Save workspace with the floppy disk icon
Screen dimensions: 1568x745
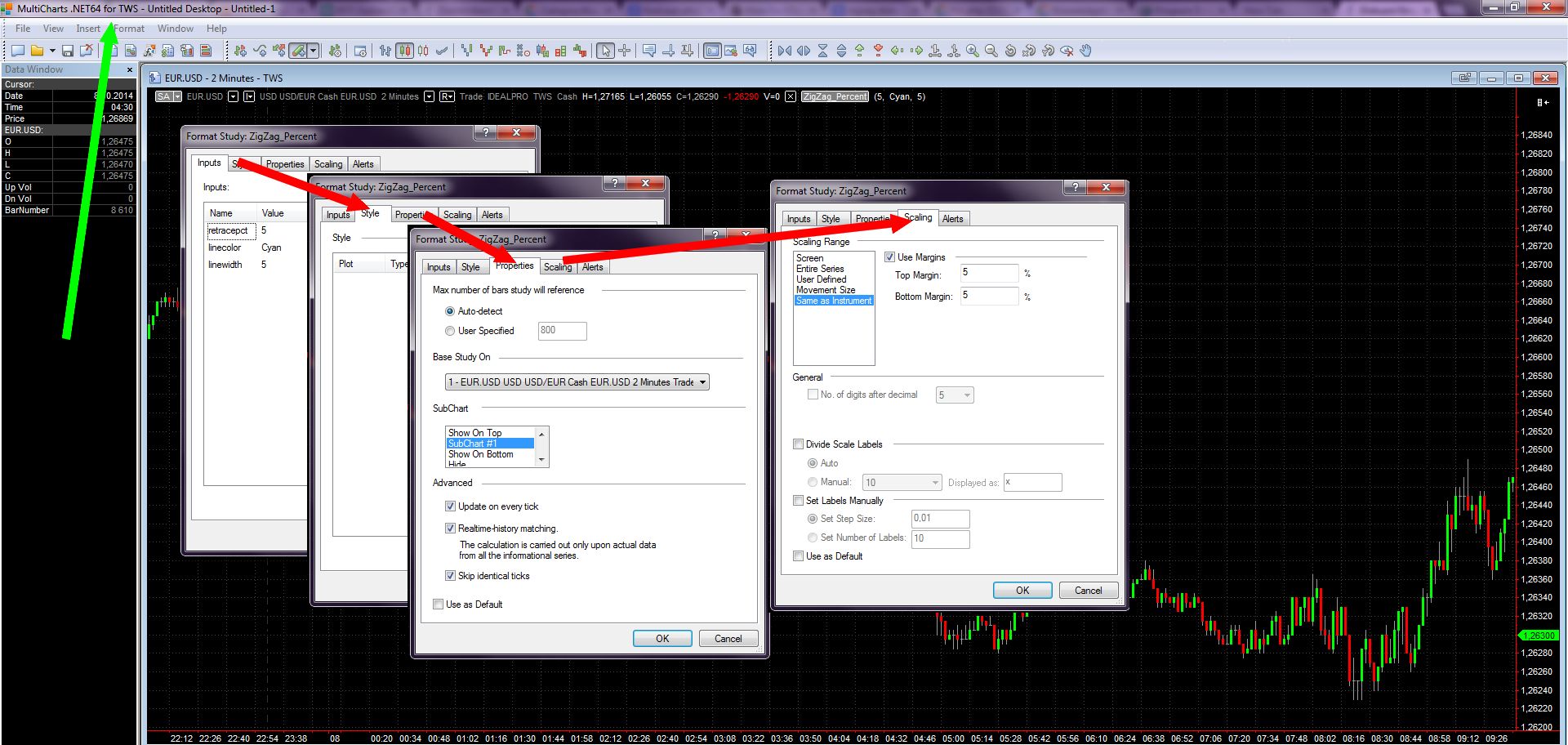(68, 51)
